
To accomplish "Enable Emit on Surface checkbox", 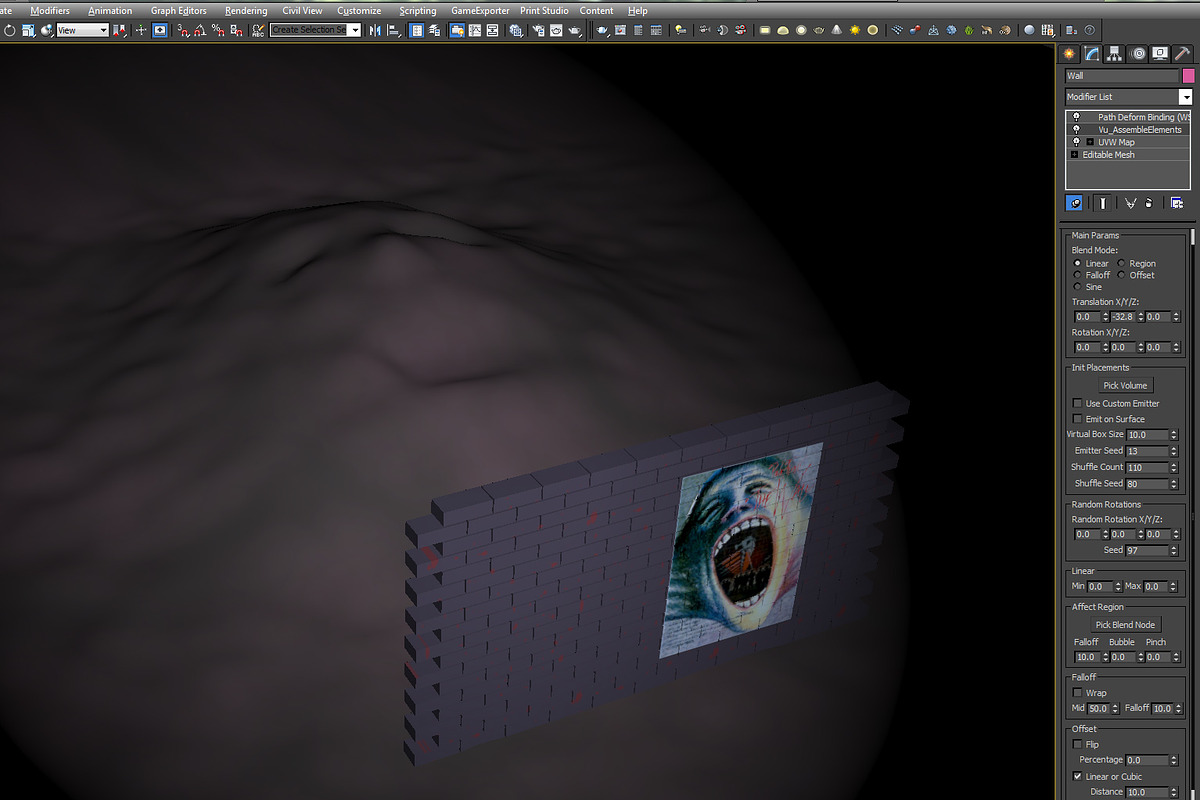I will pyautogui.click(x=1077, y=419).
